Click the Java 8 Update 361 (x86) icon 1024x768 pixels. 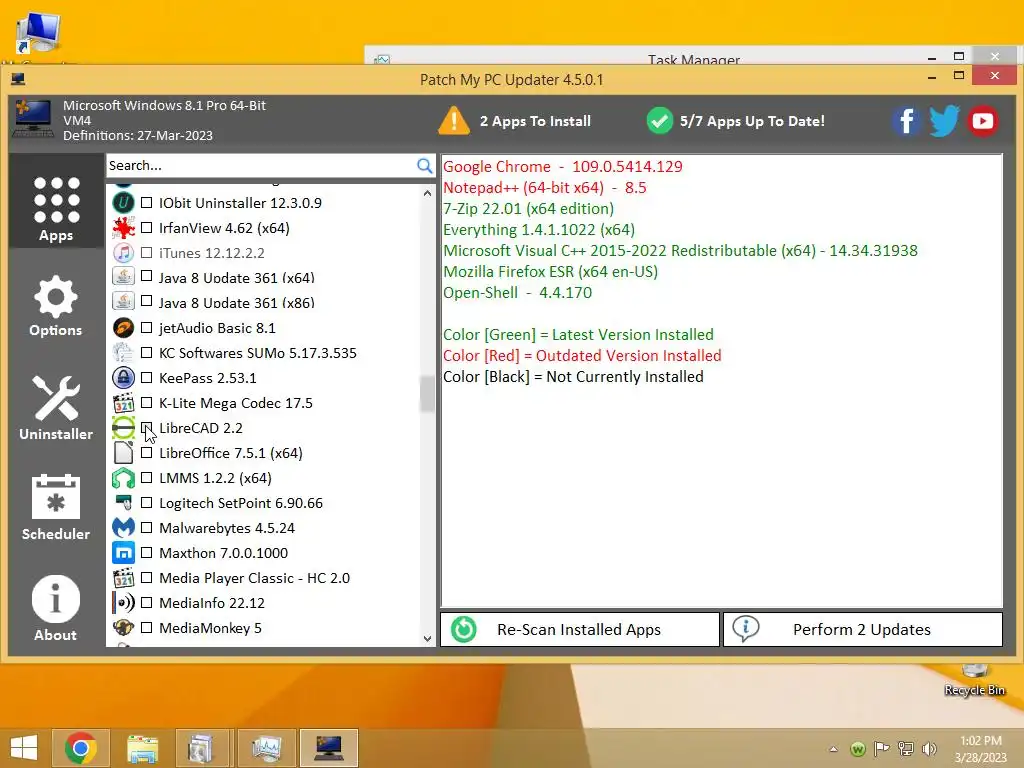click(123, 302)
